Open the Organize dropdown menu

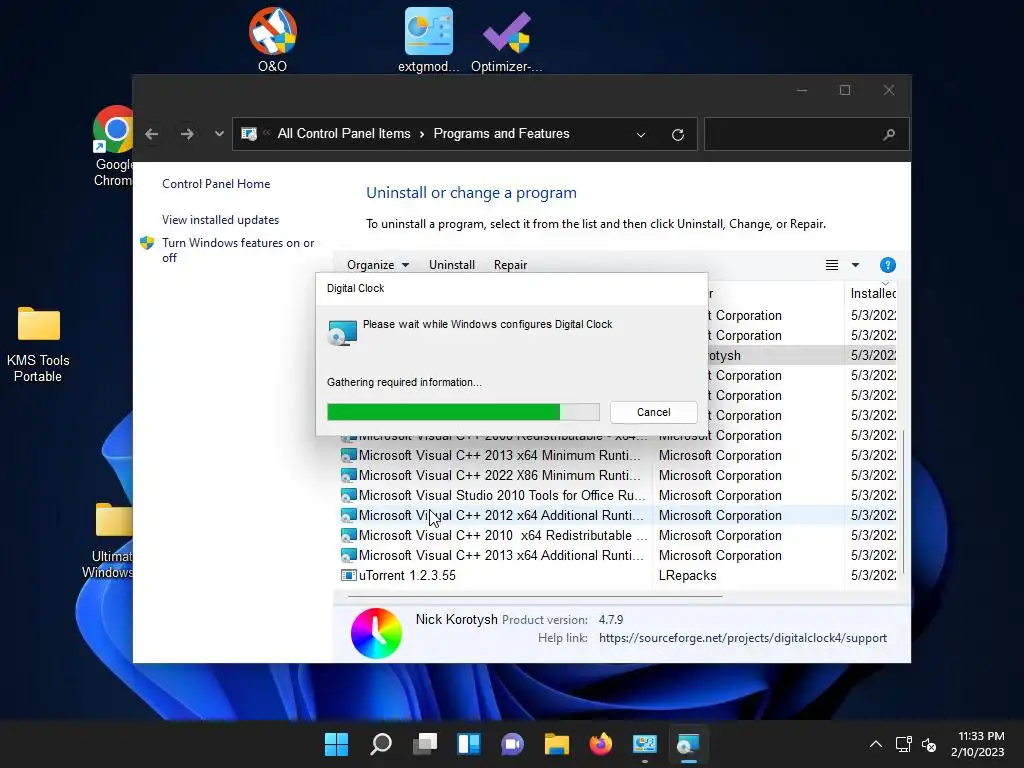pyautogui.click(x=378, y=264)
